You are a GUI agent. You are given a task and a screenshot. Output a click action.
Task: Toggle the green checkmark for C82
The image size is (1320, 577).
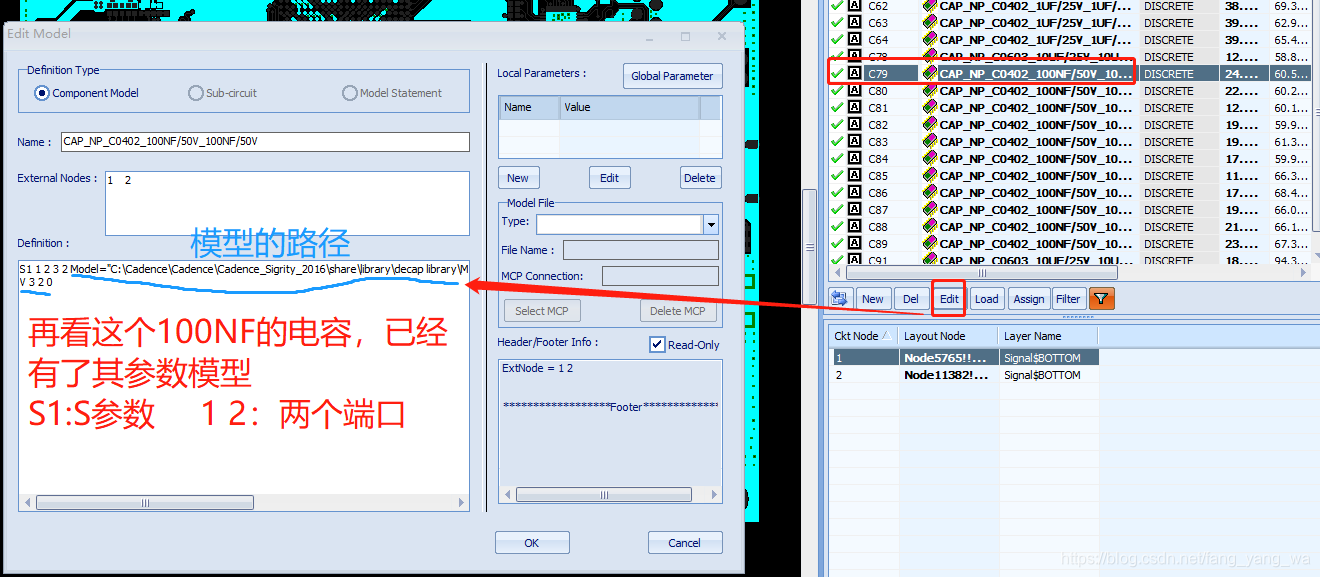coord(837,124)
